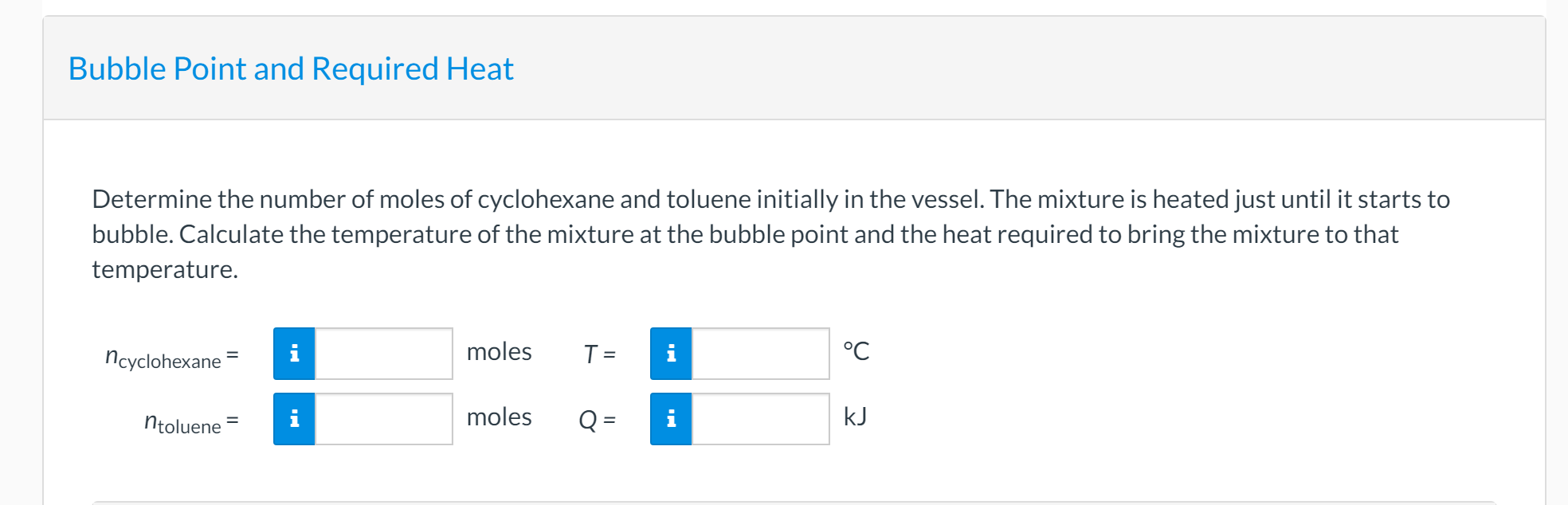
Task: Open the info icon beside T field
Action: [x=671, y=354]
